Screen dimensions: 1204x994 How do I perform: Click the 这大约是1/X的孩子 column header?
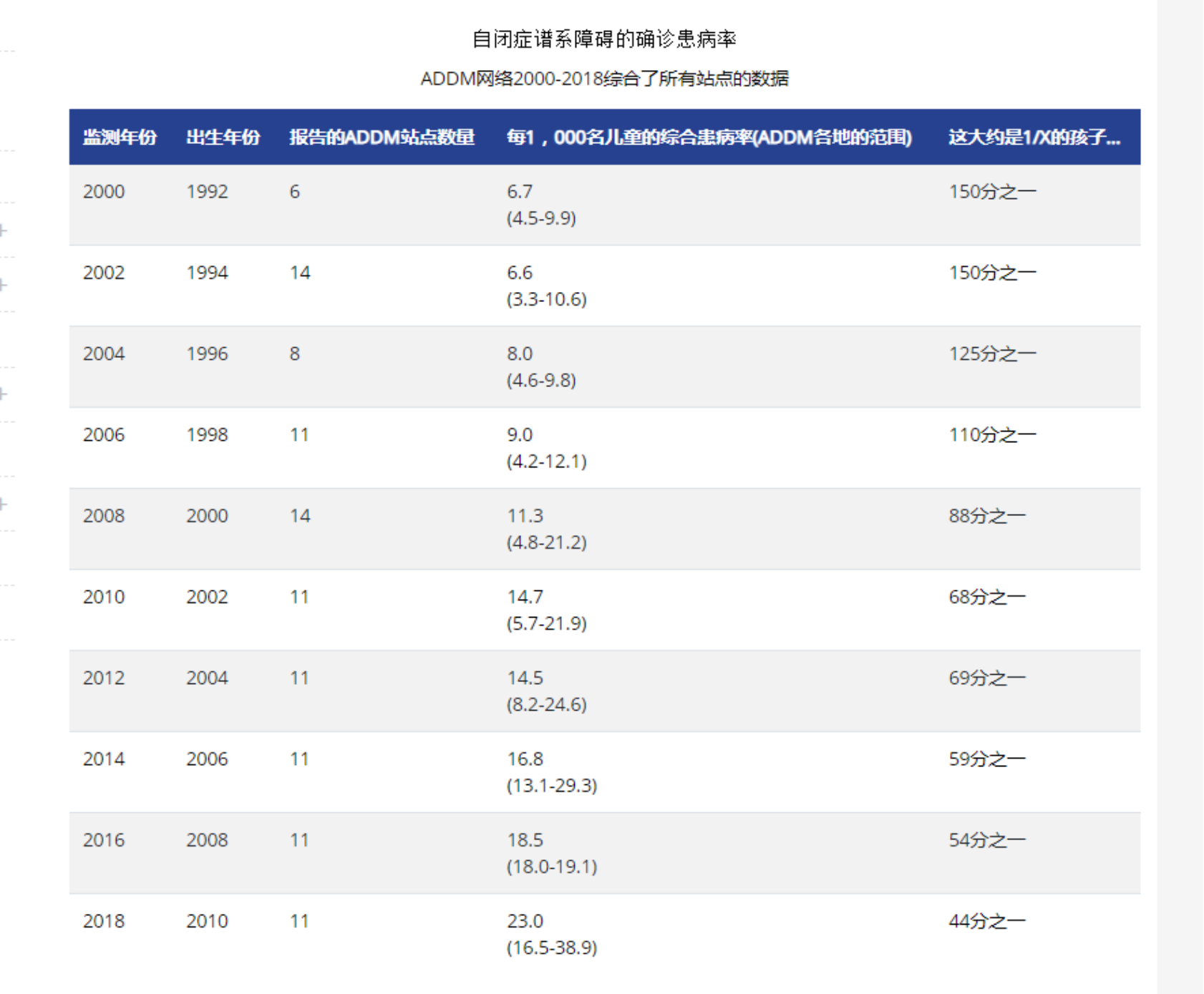coord(1034,137)
